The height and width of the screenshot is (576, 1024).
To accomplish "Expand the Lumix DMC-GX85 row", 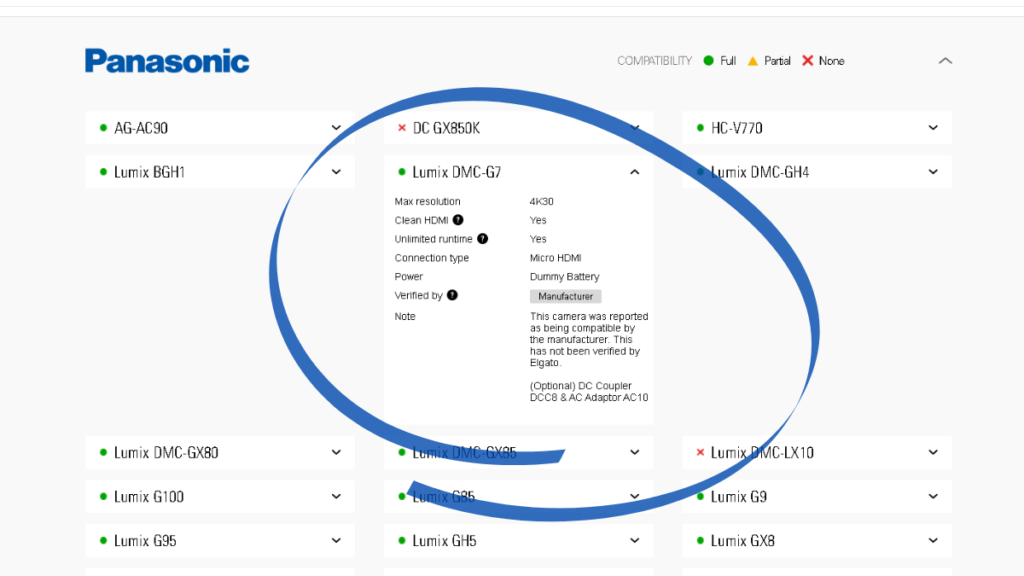I will tap(518, 452).
